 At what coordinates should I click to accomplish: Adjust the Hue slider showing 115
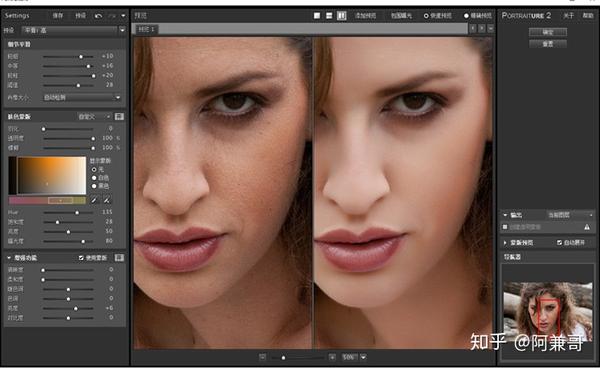68,212
